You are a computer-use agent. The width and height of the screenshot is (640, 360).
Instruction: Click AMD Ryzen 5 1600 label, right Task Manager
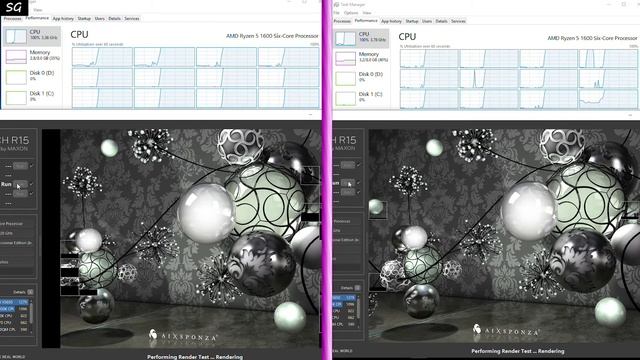tap(592, 38)
